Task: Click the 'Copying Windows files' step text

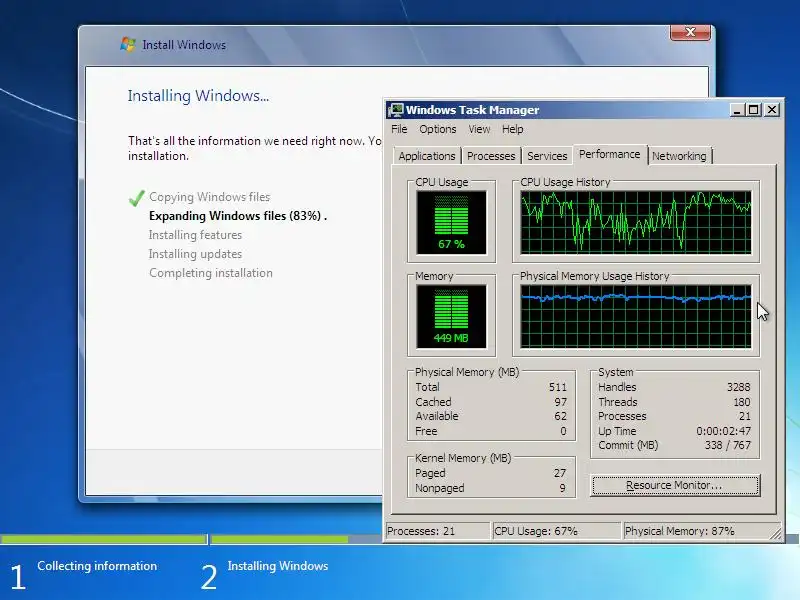Action: click(x=210, y=197)
